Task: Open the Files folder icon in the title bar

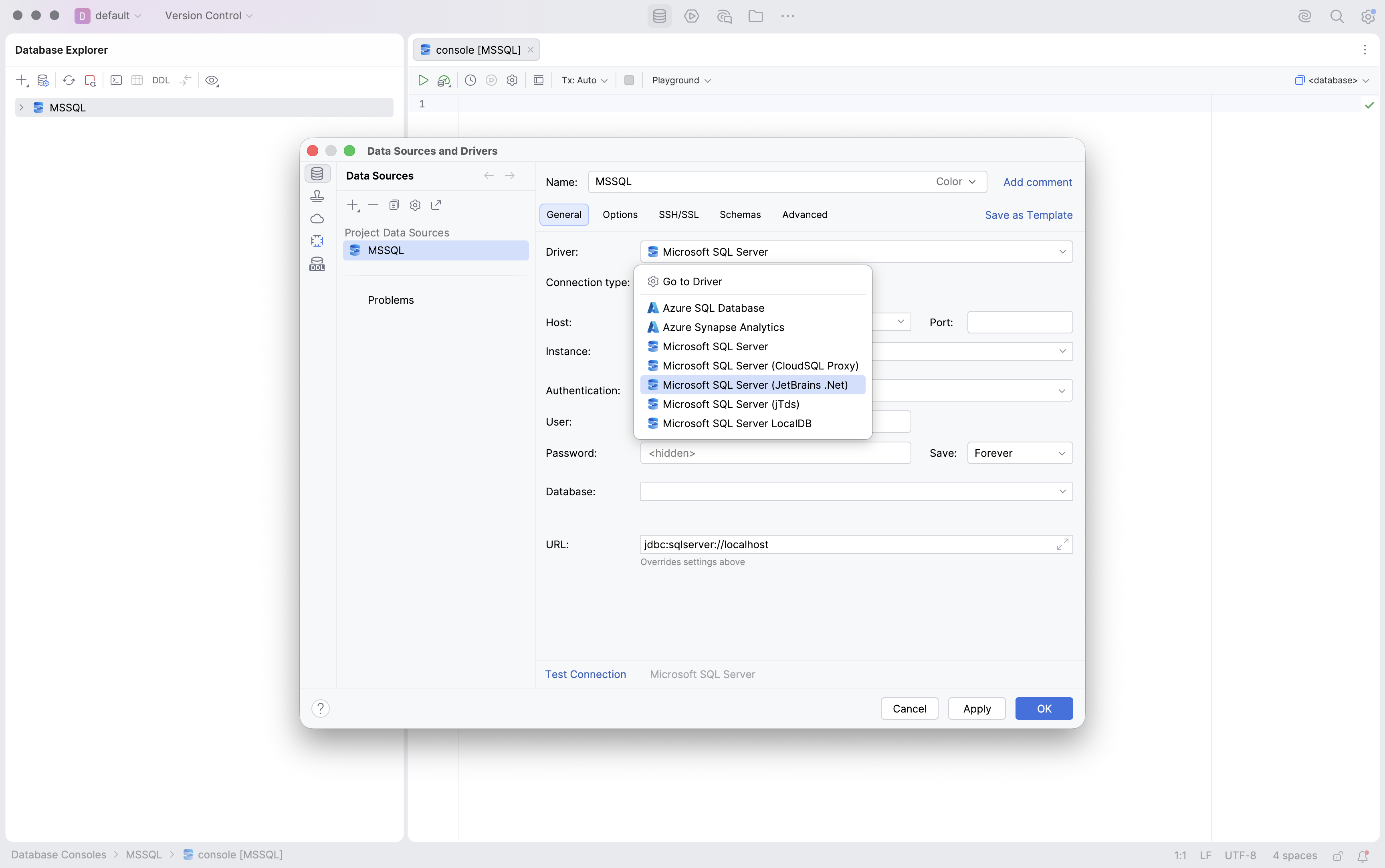Action: point(756,16)
